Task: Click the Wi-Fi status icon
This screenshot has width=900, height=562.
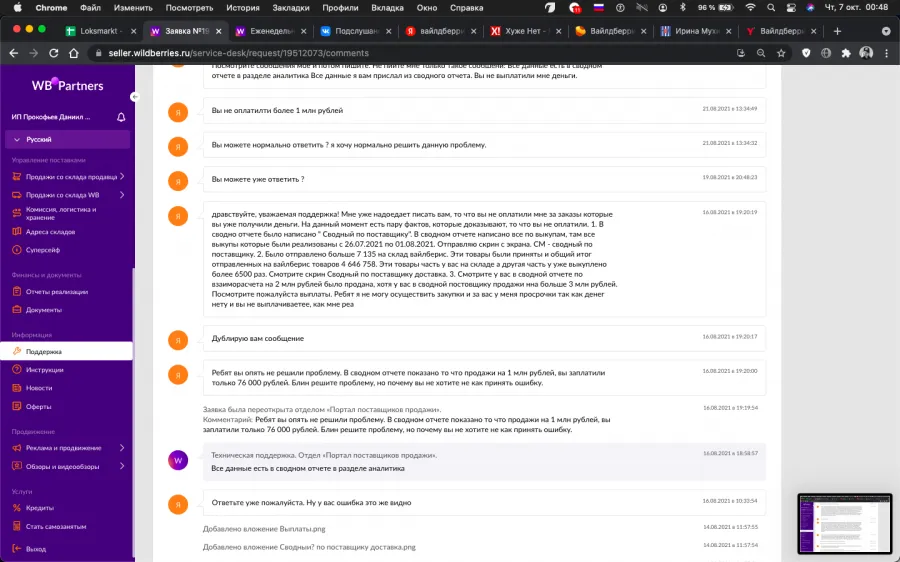Action: point(750,7)
